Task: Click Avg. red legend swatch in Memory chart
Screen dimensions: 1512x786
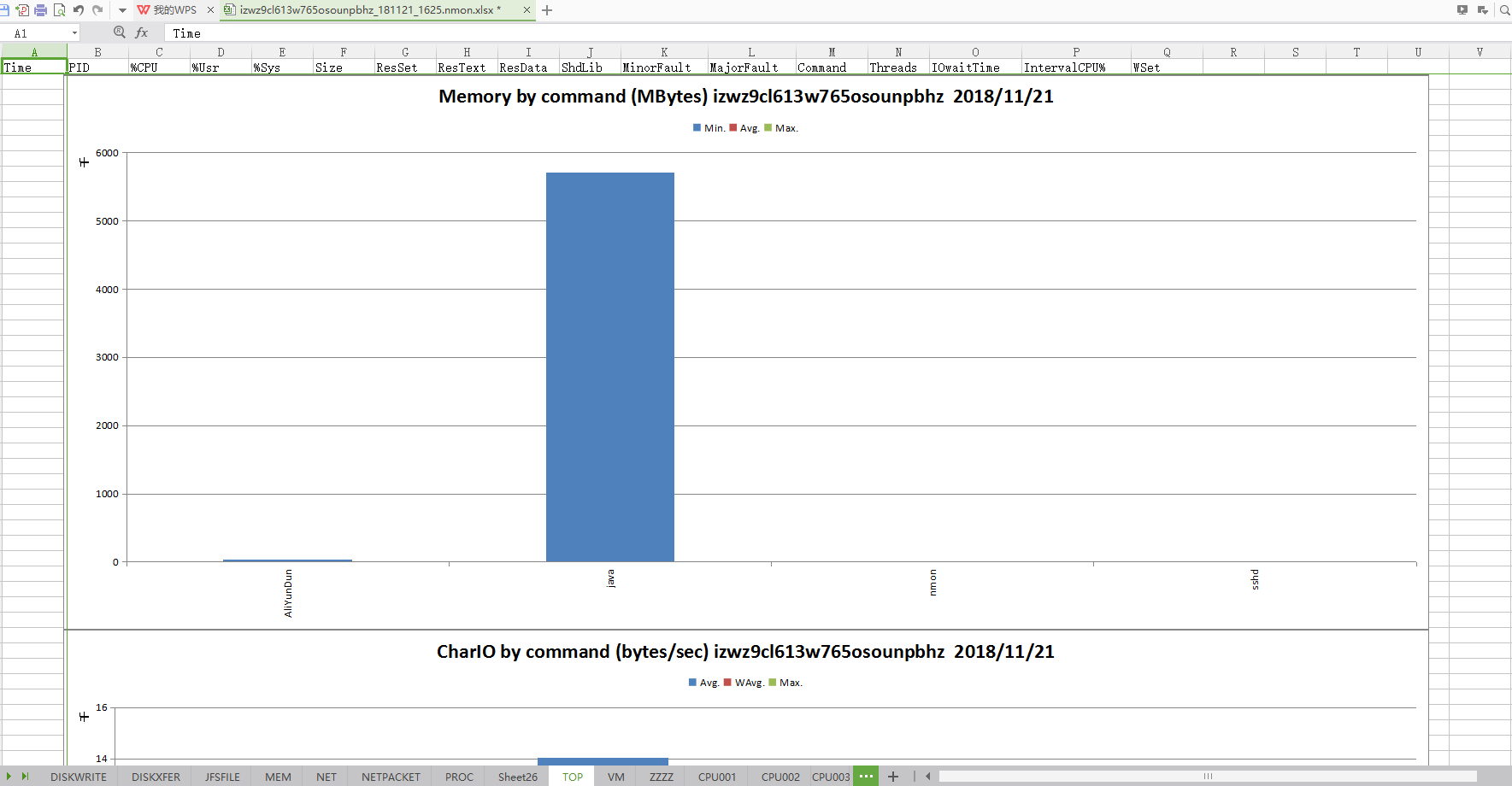Action: point(733,128)
